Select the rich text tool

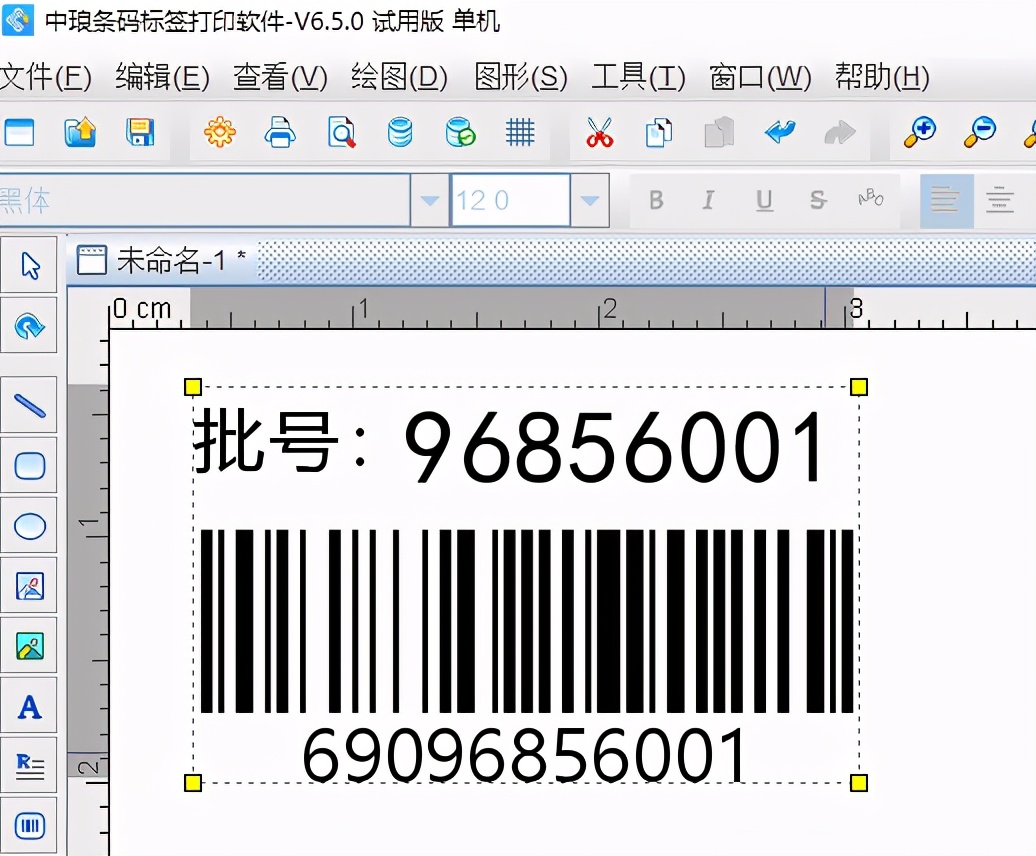tap(30, 766)
